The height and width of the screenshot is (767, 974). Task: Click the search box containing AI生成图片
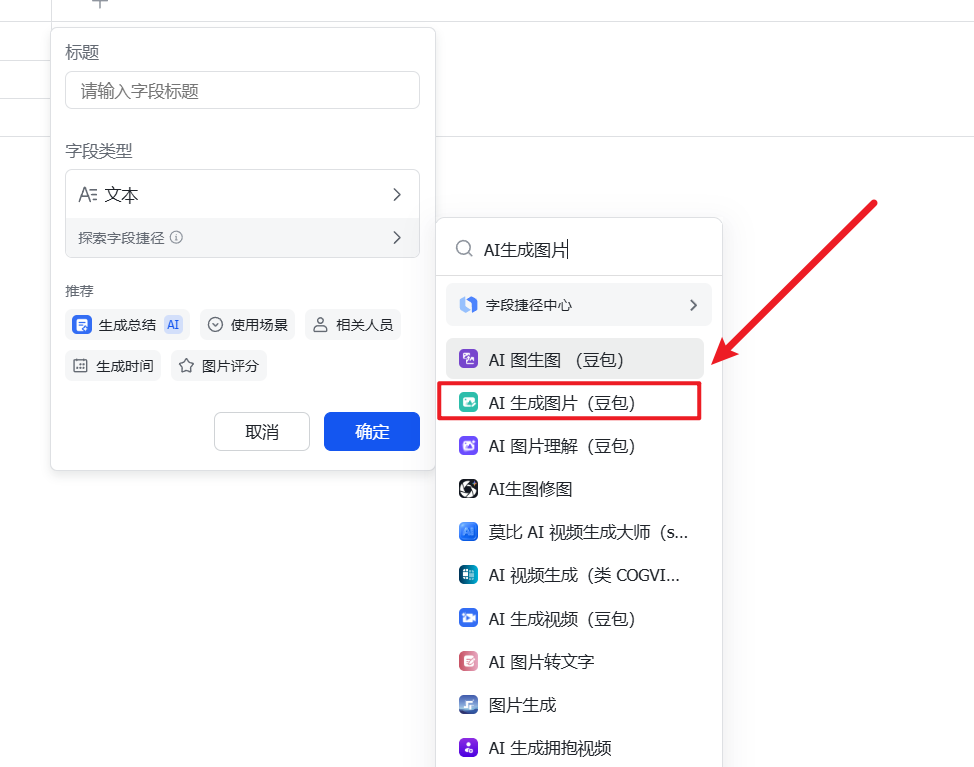pyautogui.click(x=579, y=250)
